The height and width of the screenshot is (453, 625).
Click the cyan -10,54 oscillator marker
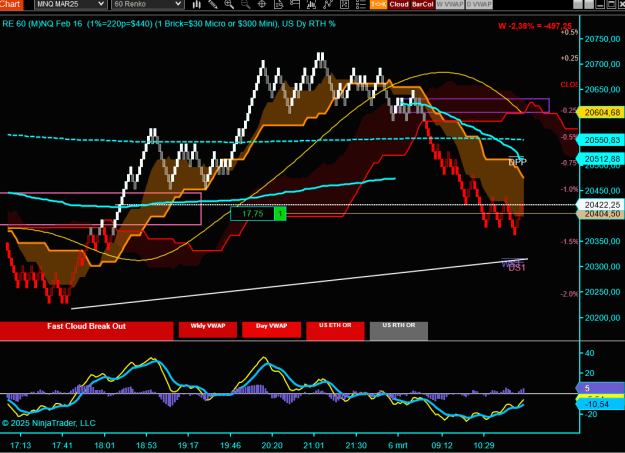click(601, 404)
